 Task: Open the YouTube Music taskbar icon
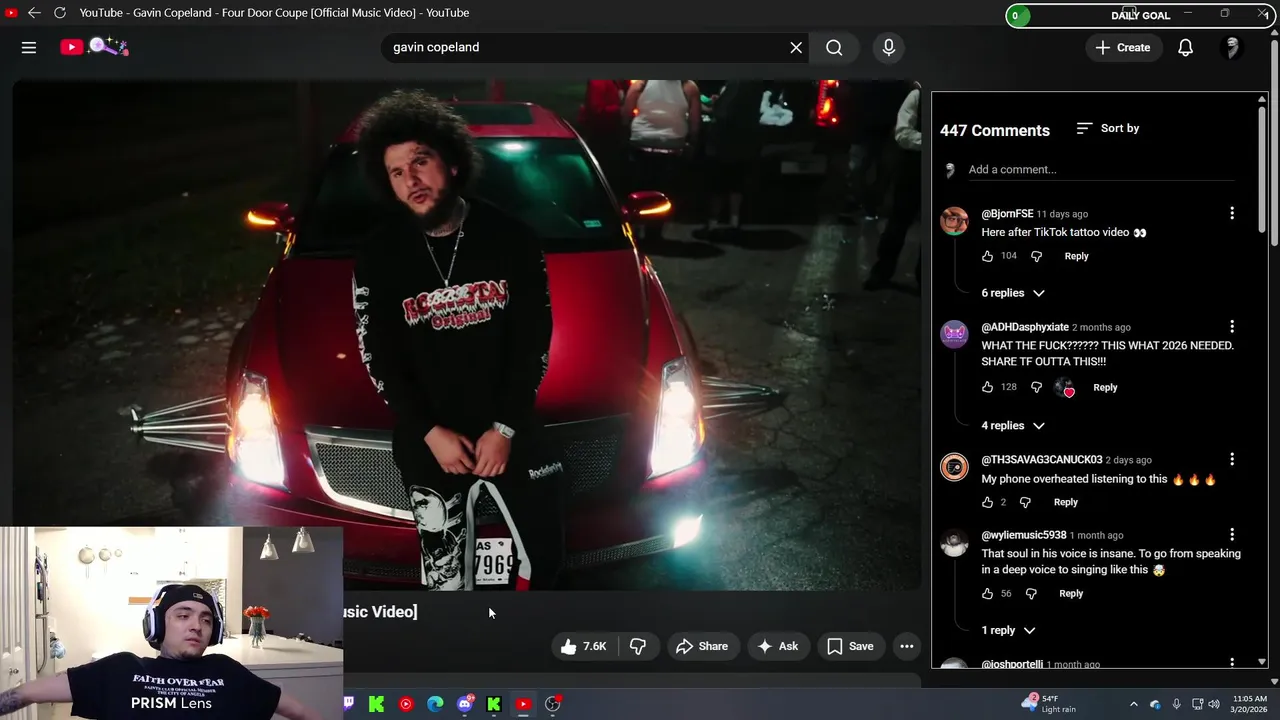[x=405, y=704]
